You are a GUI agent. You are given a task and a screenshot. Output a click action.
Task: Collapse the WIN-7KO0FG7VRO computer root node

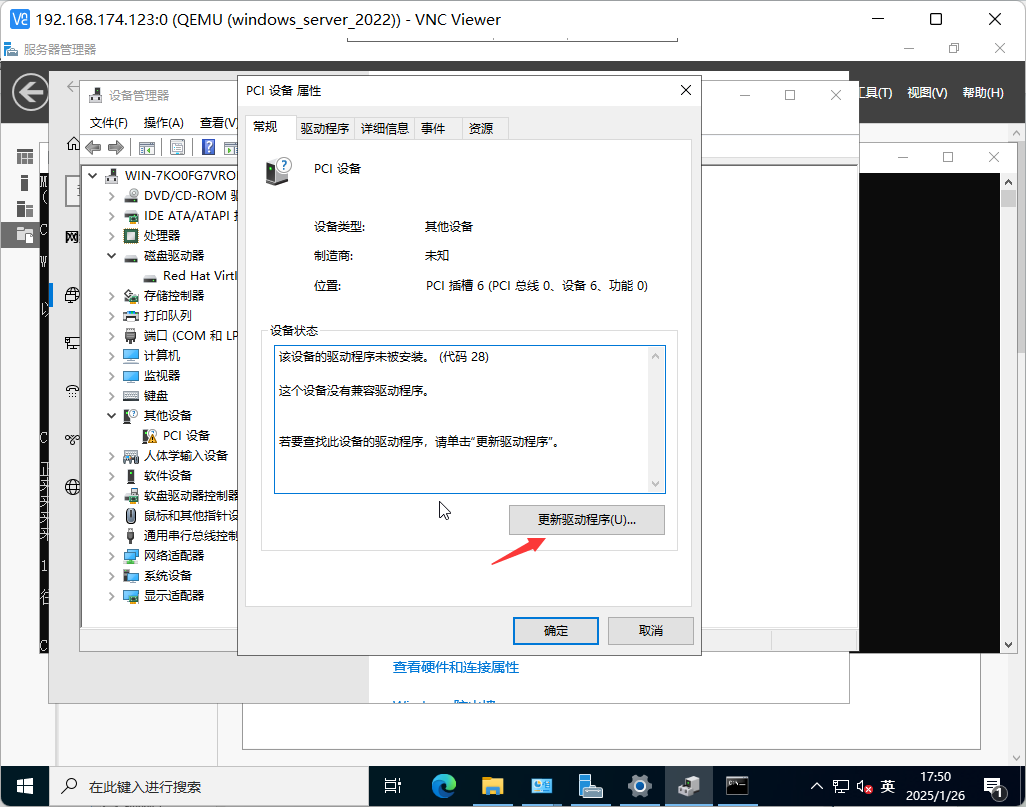93,175
